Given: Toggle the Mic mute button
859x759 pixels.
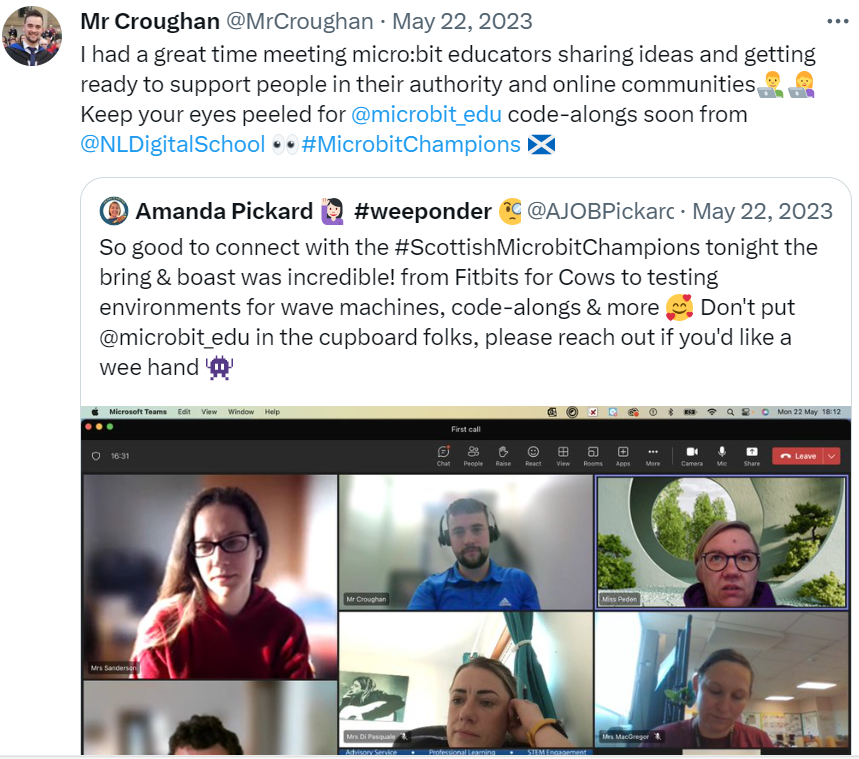Looking at the screenshot, I should click(x=722, y=456).
